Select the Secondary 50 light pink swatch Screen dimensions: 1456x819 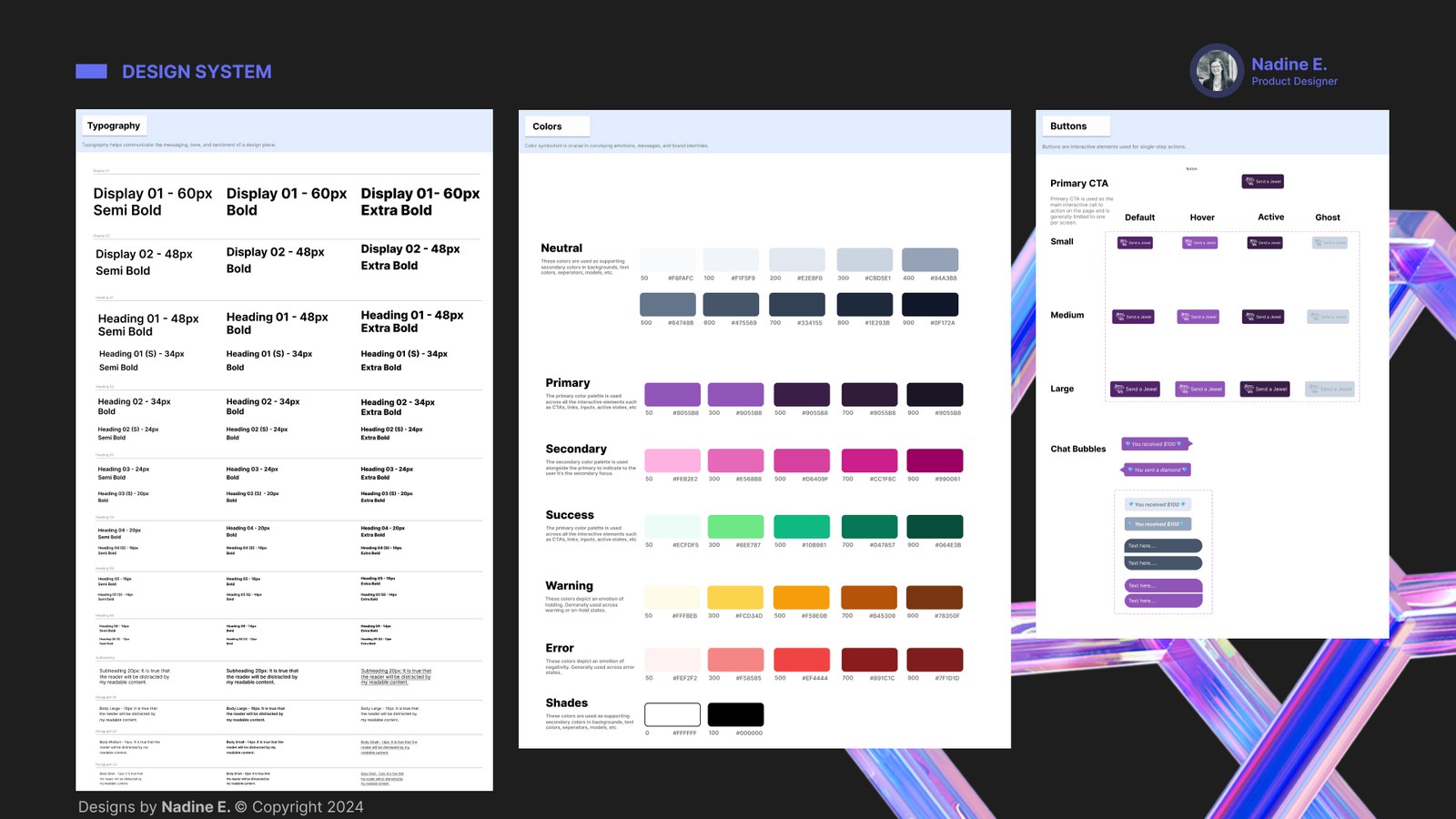672,460
